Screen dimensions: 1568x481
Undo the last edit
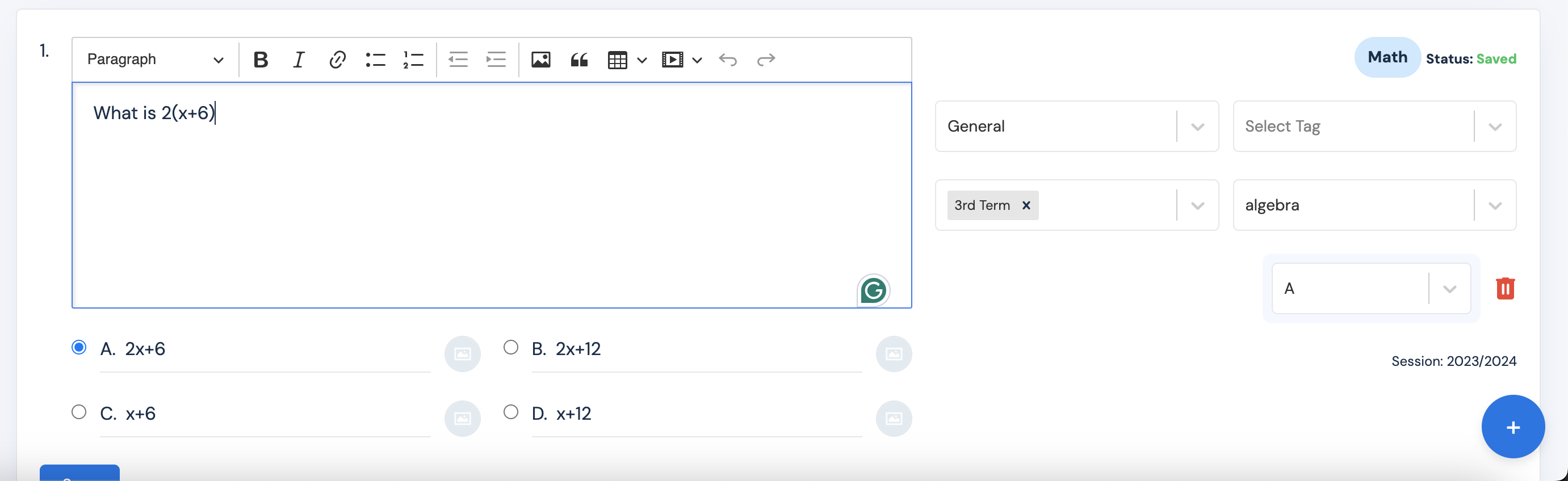point(727,60)
